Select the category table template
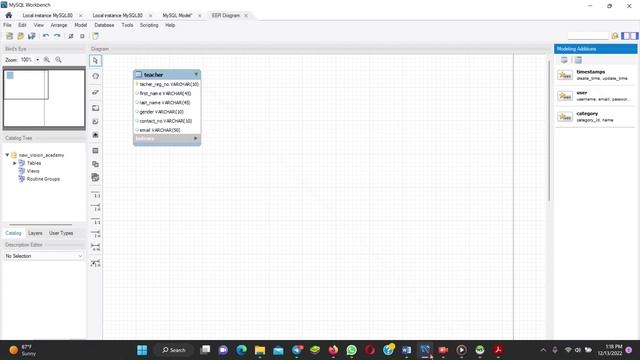The image size is (640, 360). click(x=595, y=117)
